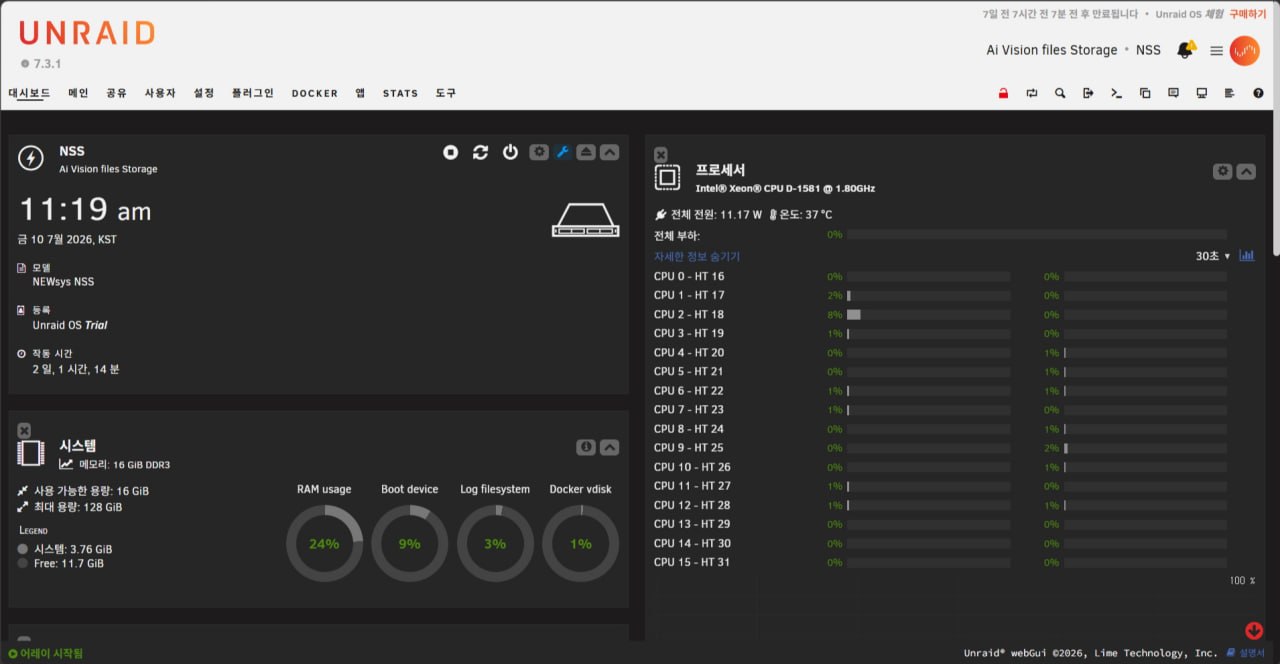Click the 설명서 manual link
The width and height of the screenshot is (1280, 664).
1253,653
